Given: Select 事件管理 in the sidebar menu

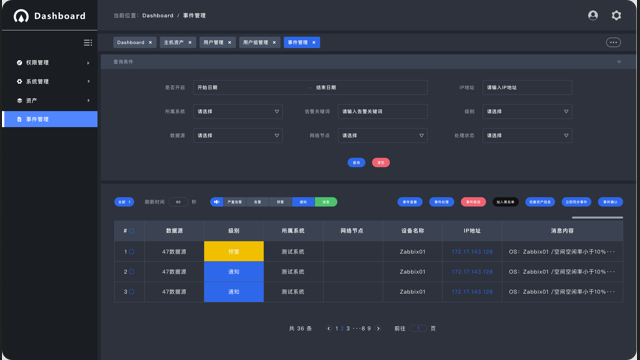Looking at the screenshot, I should coord(50,119).
